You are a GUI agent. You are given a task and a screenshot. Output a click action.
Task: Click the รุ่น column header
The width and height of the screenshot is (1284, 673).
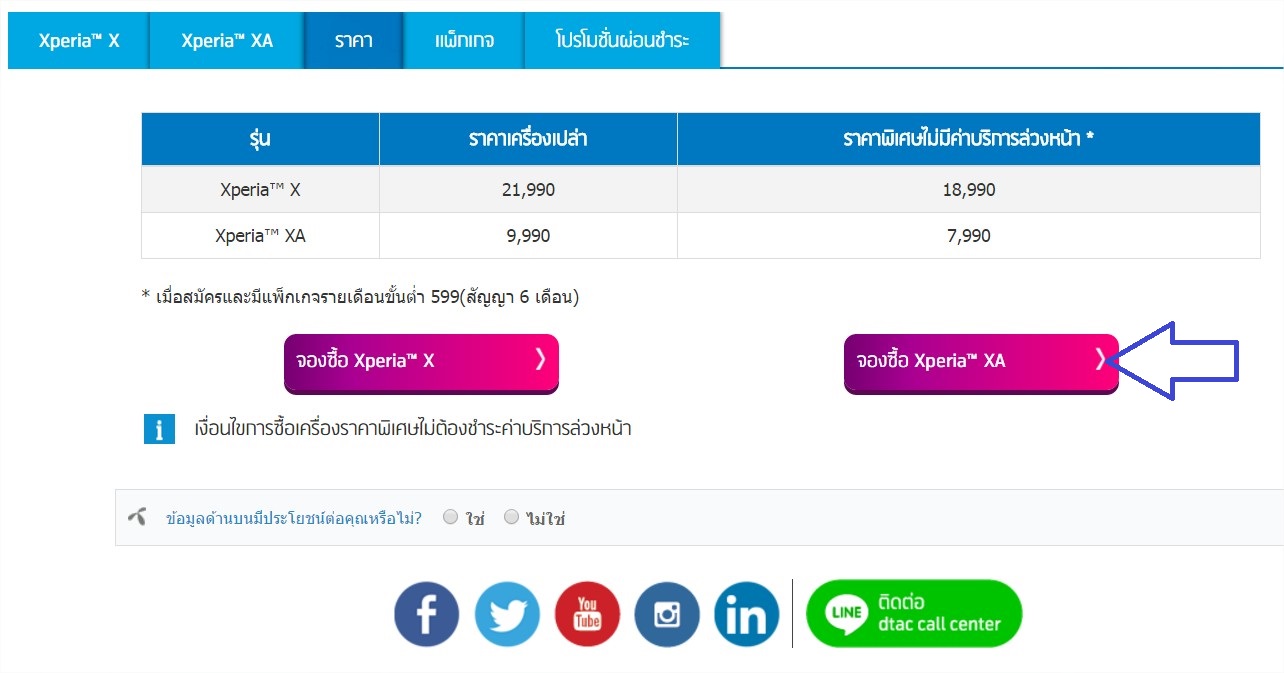coord(261,139)
